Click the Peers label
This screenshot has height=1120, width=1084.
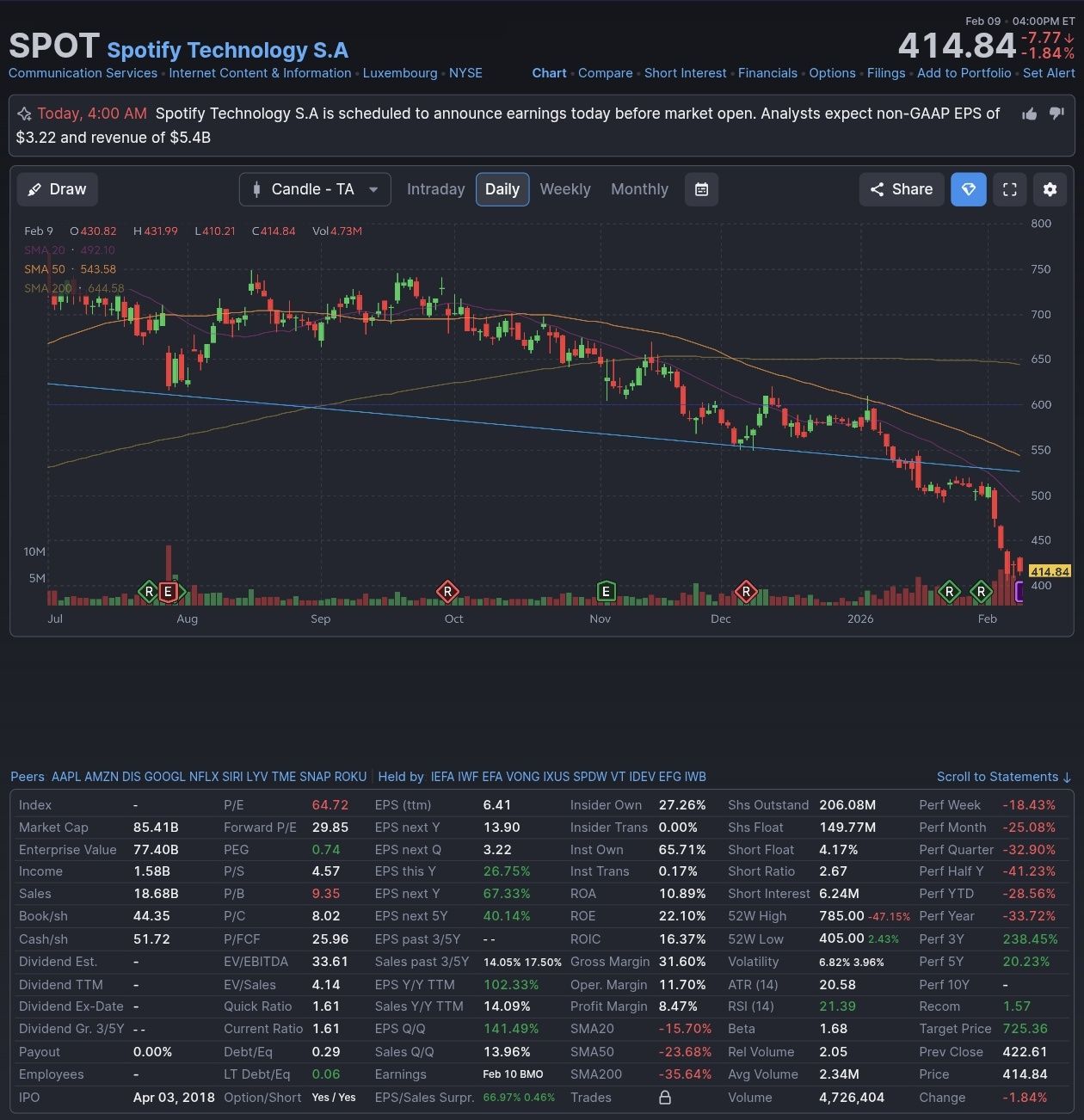28,777
